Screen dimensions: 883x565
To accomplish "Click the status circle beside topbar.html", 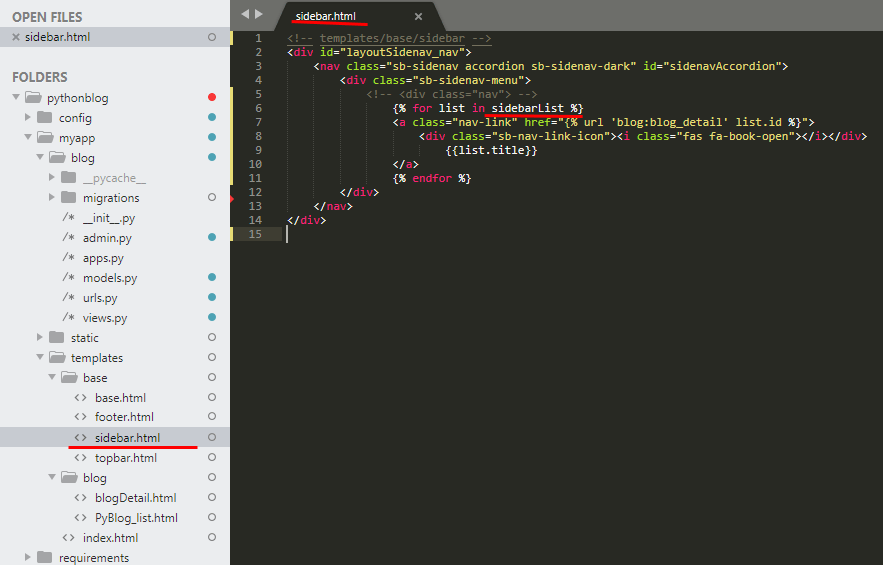I will coord(212,457).
